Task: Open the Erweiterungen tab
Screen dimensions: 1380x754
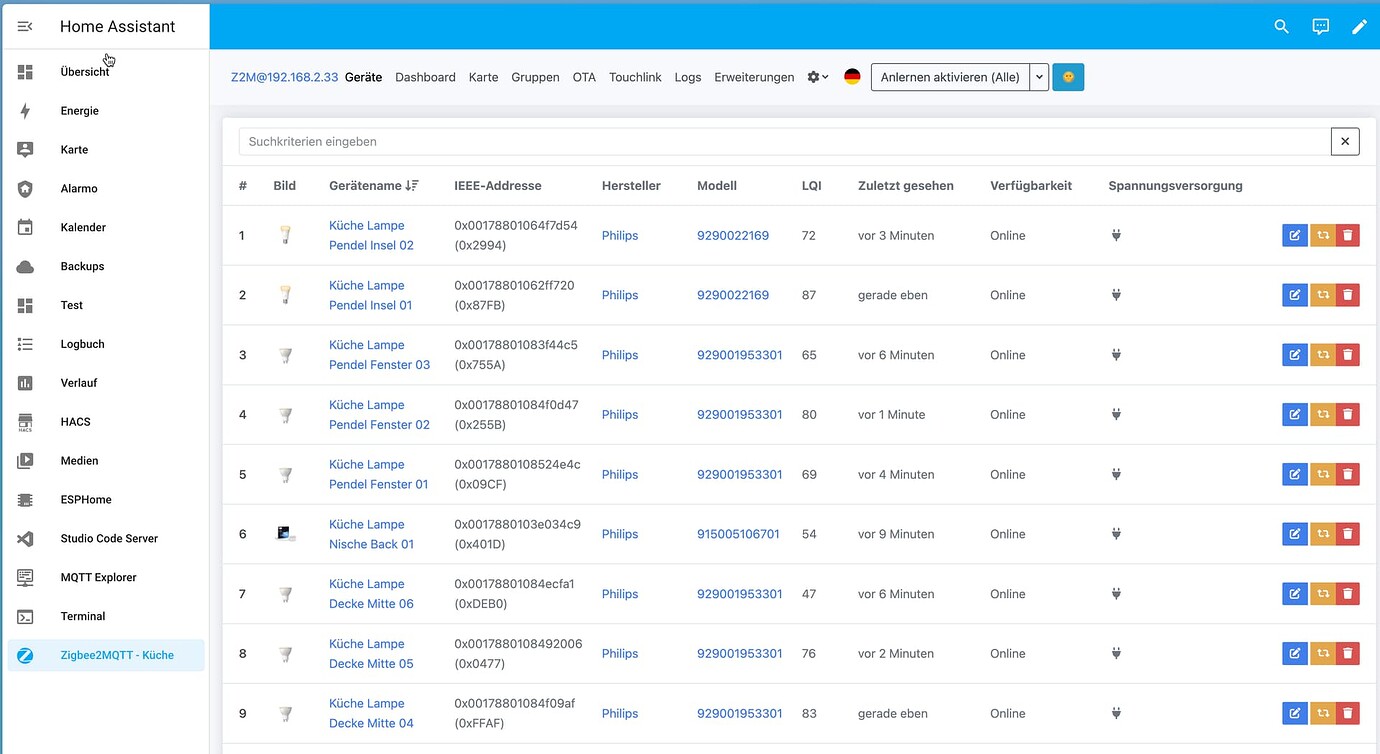Action: (754, 77)
